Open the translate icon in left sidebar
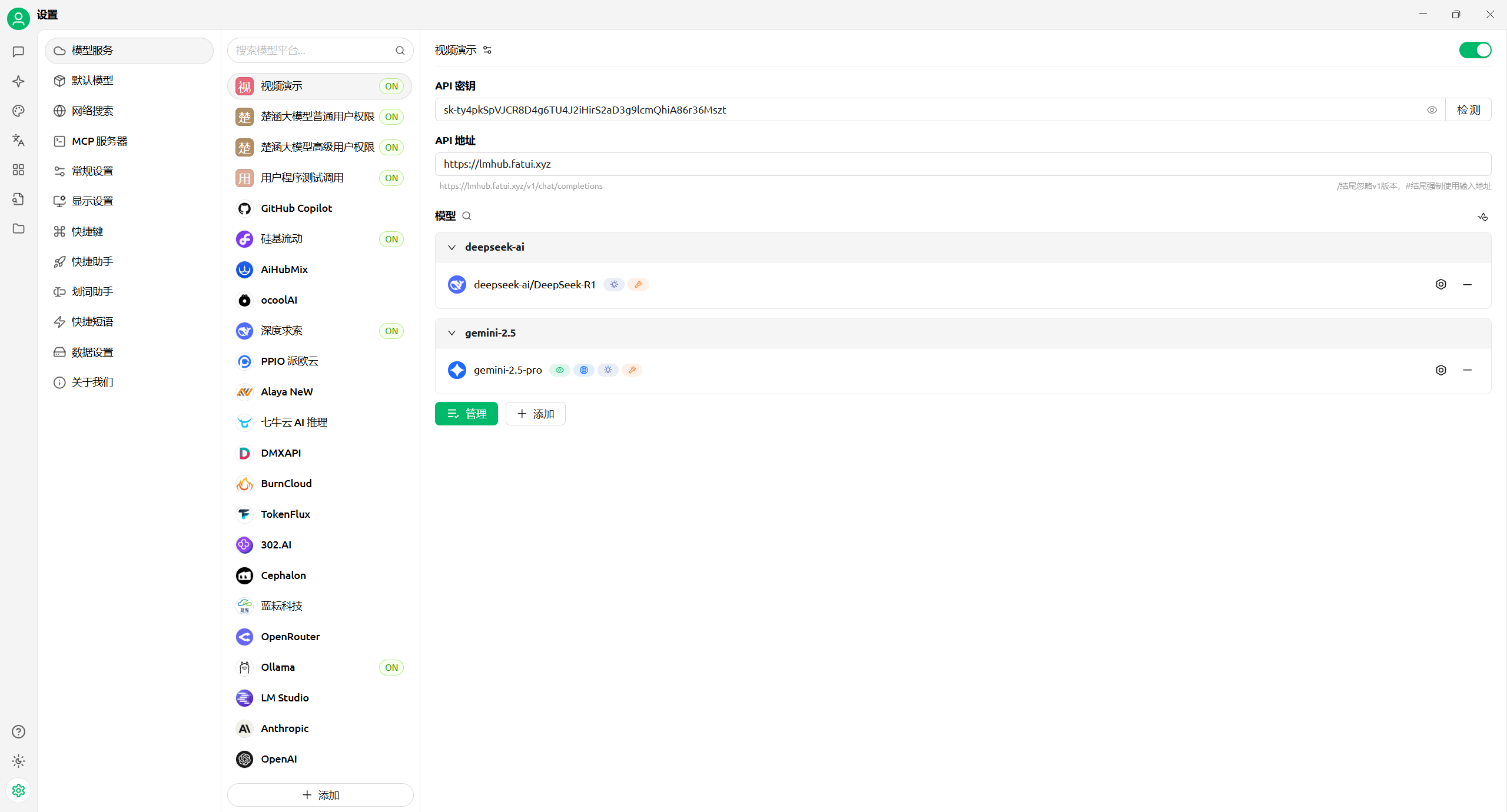 coord(18,140)
